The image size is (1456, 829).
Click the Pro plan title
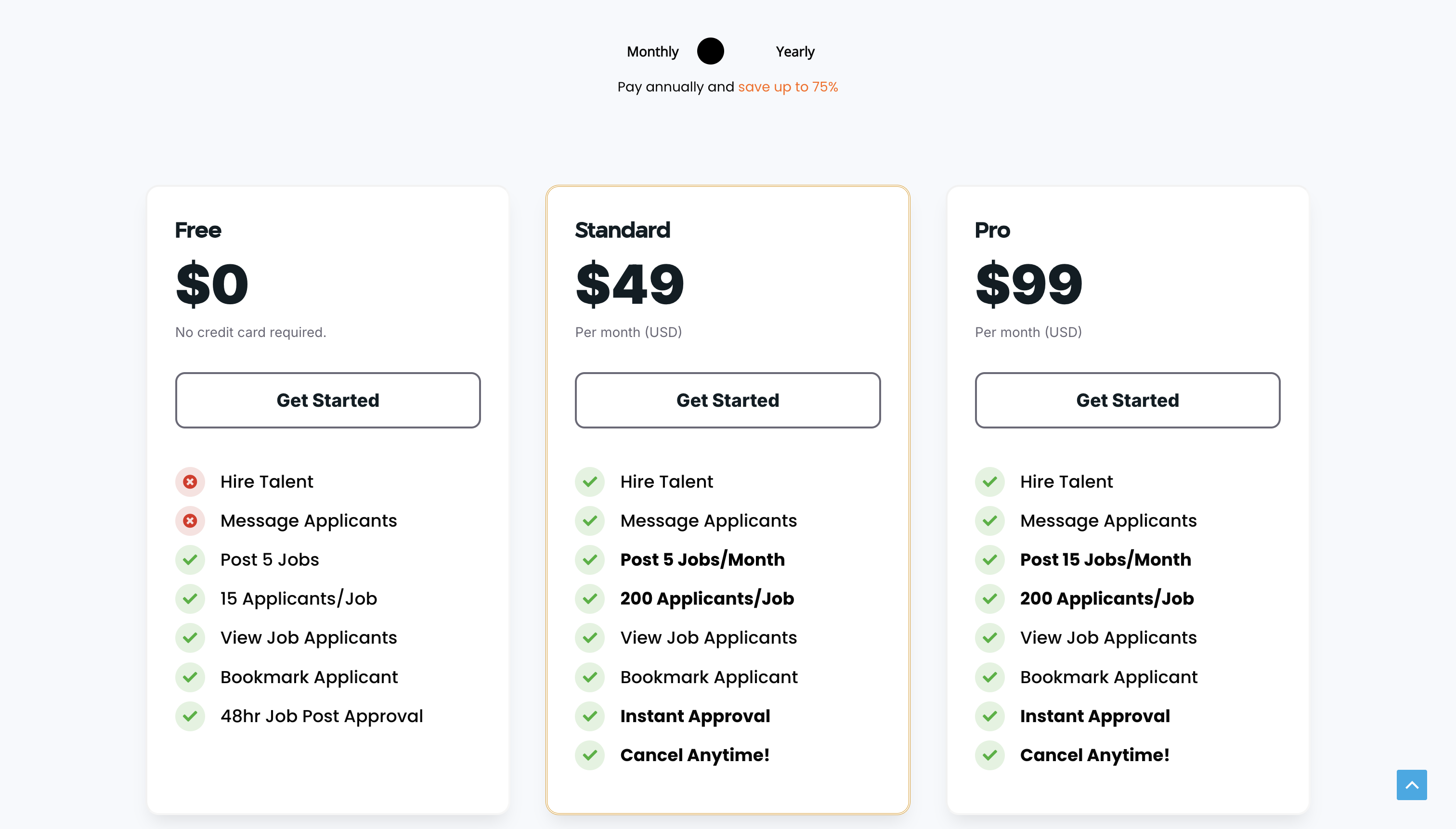click(x=992, y=230)
